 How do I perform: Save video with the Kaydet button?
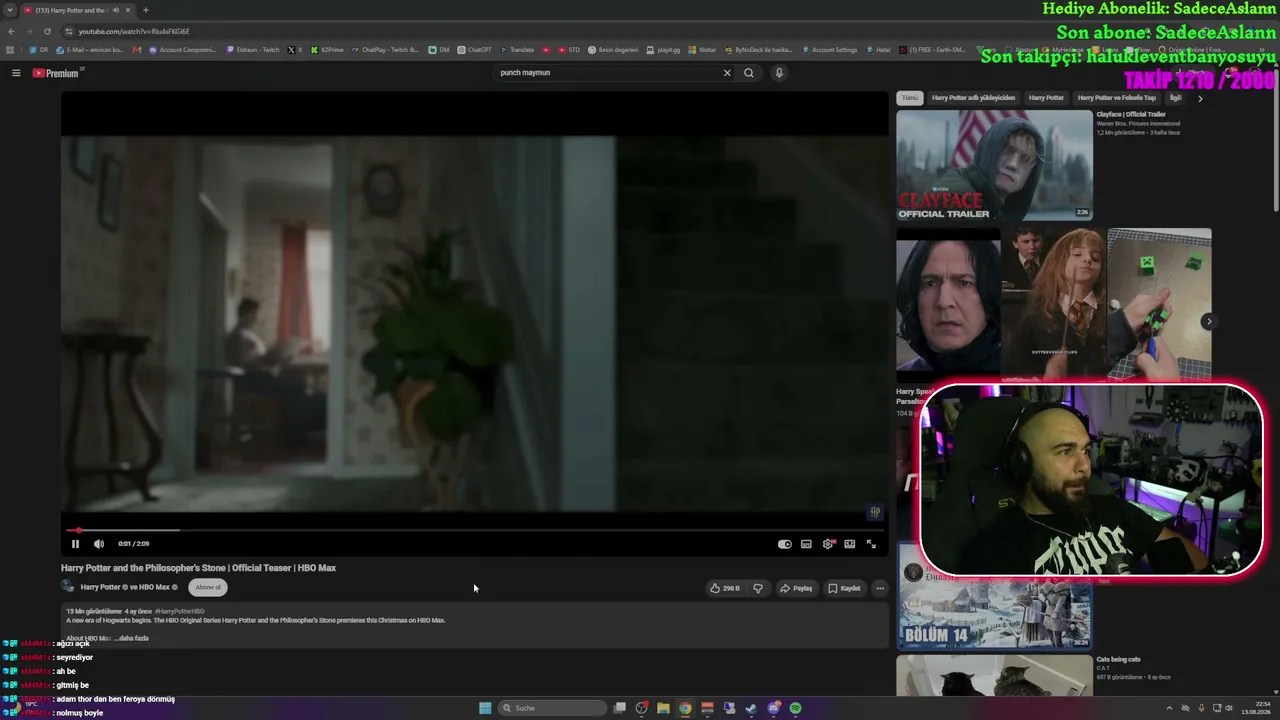point(844,588)
